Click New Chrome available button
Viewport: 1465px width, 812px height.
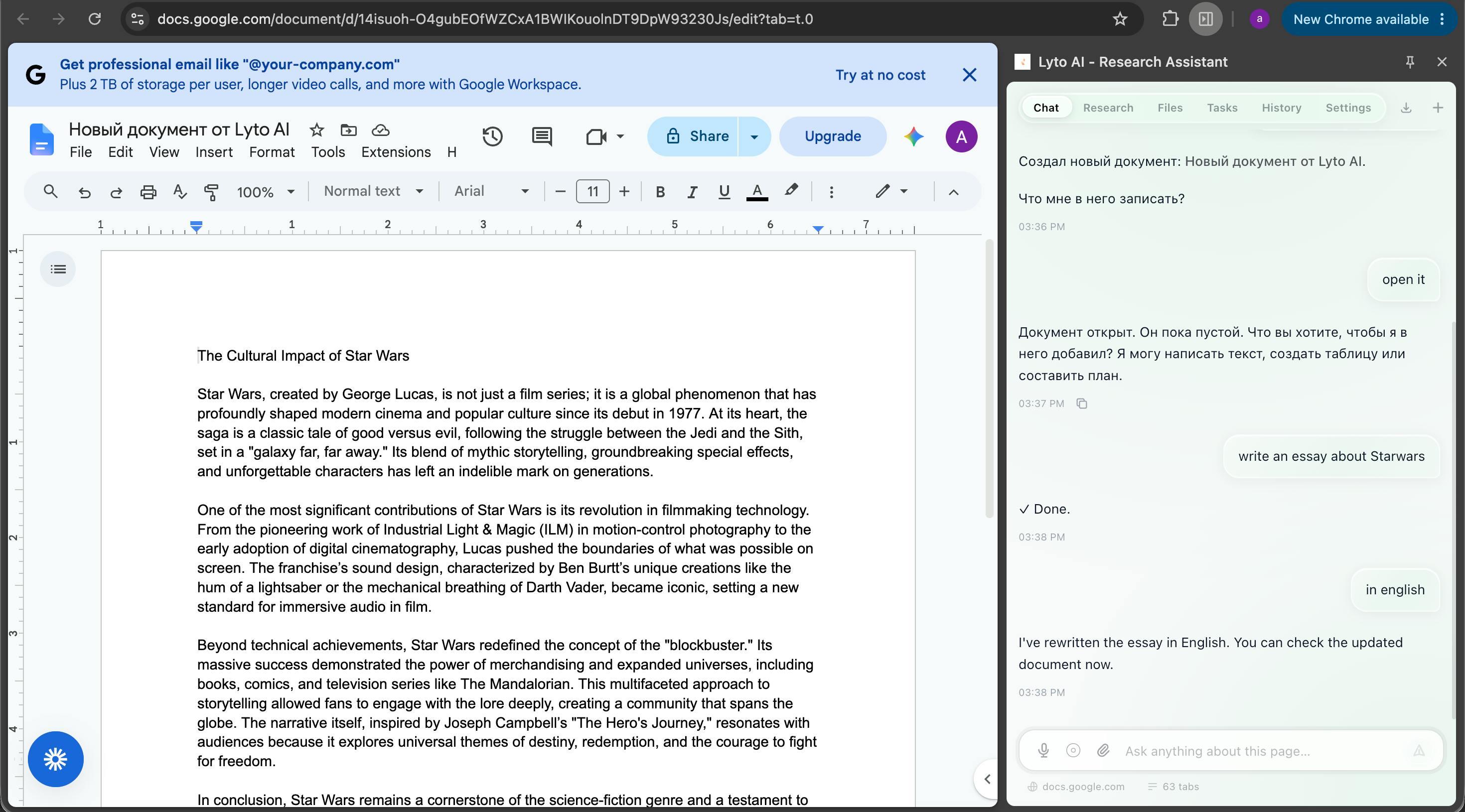tap(1368, 19)
